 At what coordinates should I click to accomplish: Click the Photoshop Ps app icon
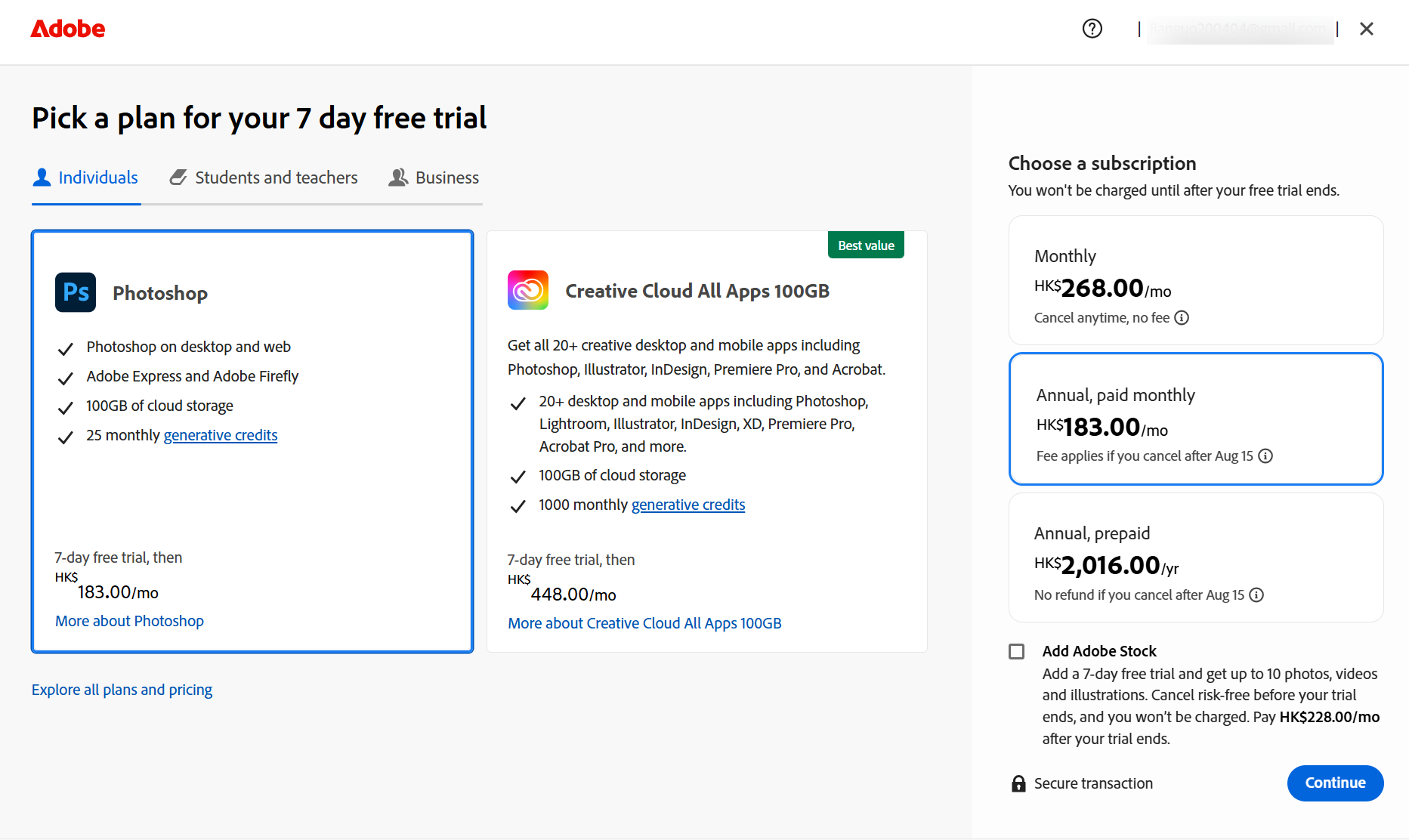coord(76,292)
